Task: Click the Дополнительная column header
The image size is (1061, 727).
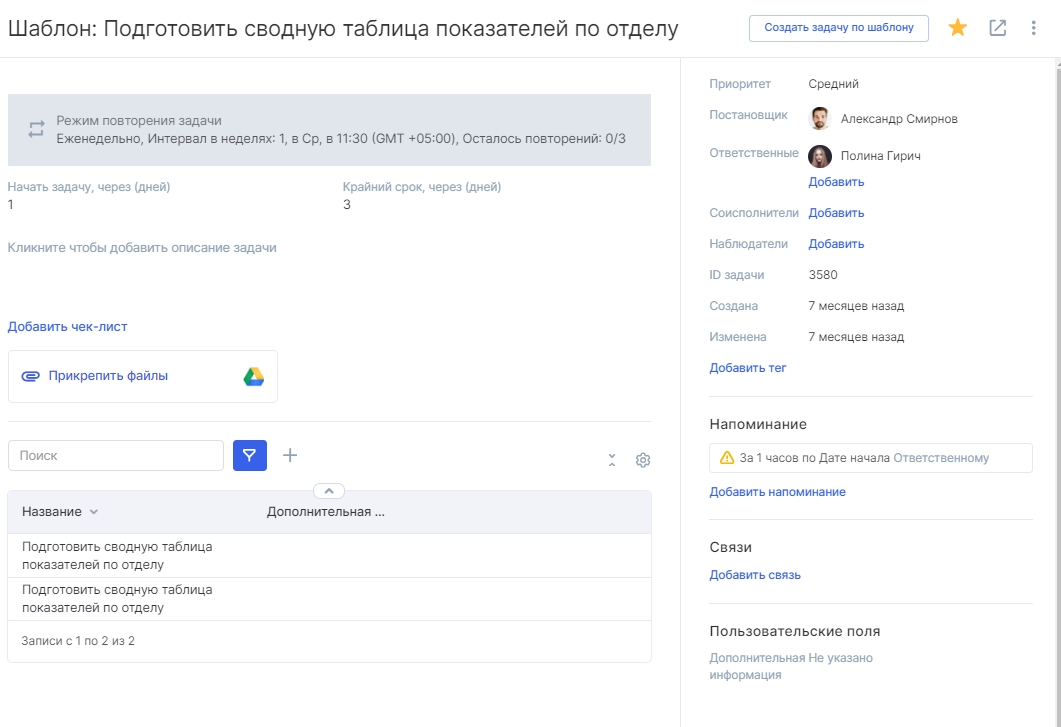Action: tap(325, 512)
